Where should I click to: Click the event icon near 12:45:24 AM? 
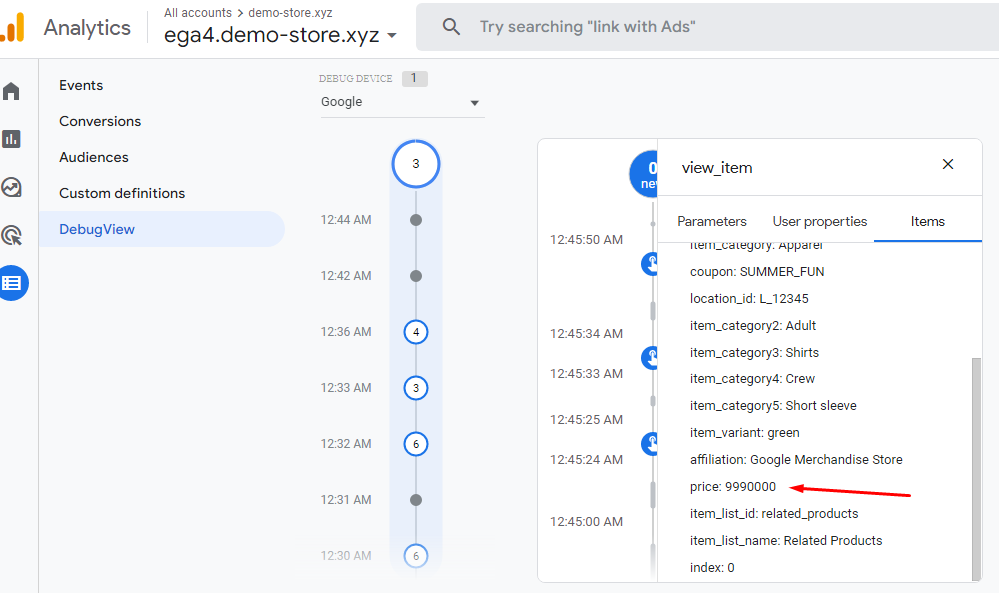[650, 443]
